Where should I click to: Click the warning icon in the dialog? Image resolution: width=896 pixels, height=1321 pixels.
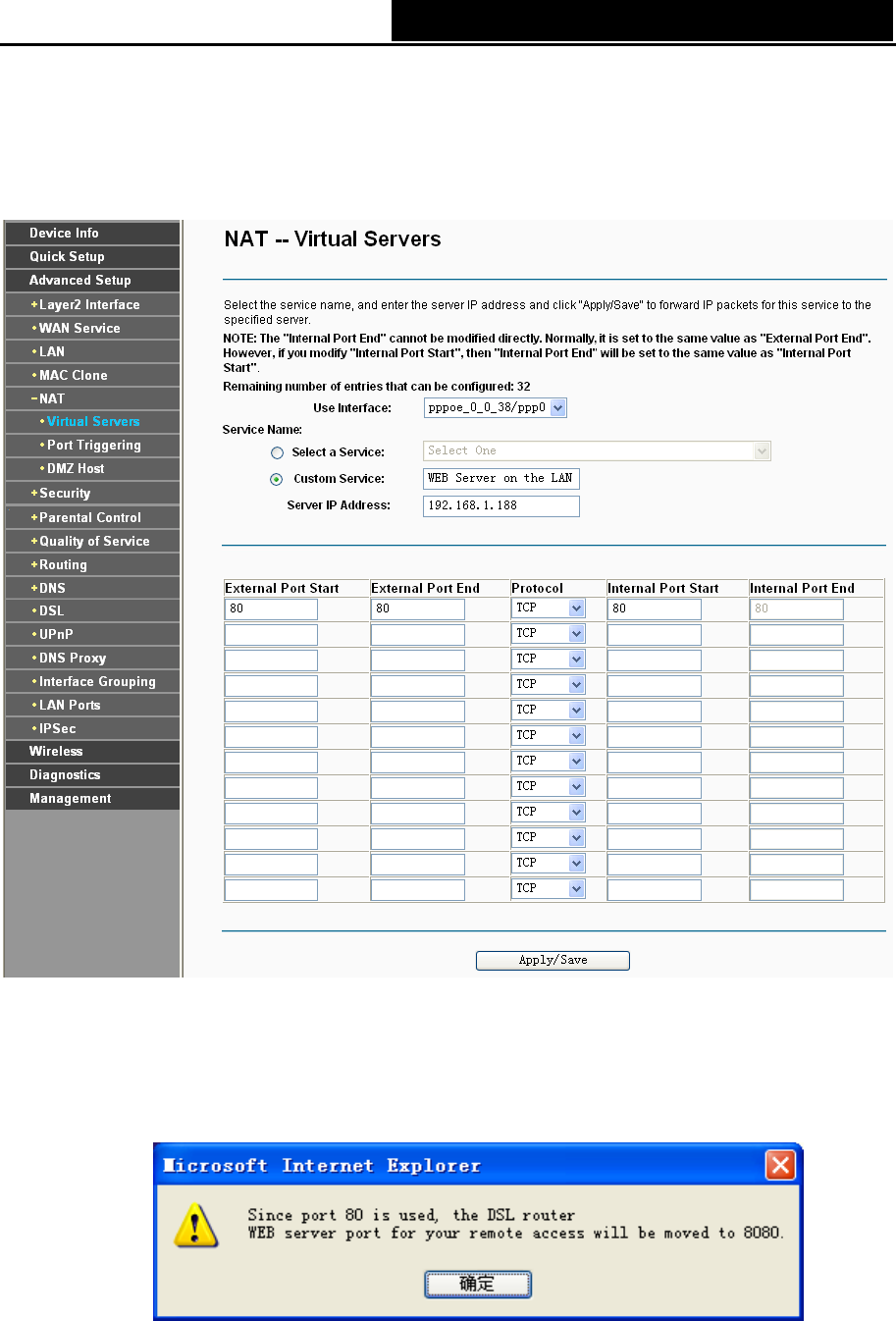195,1225
